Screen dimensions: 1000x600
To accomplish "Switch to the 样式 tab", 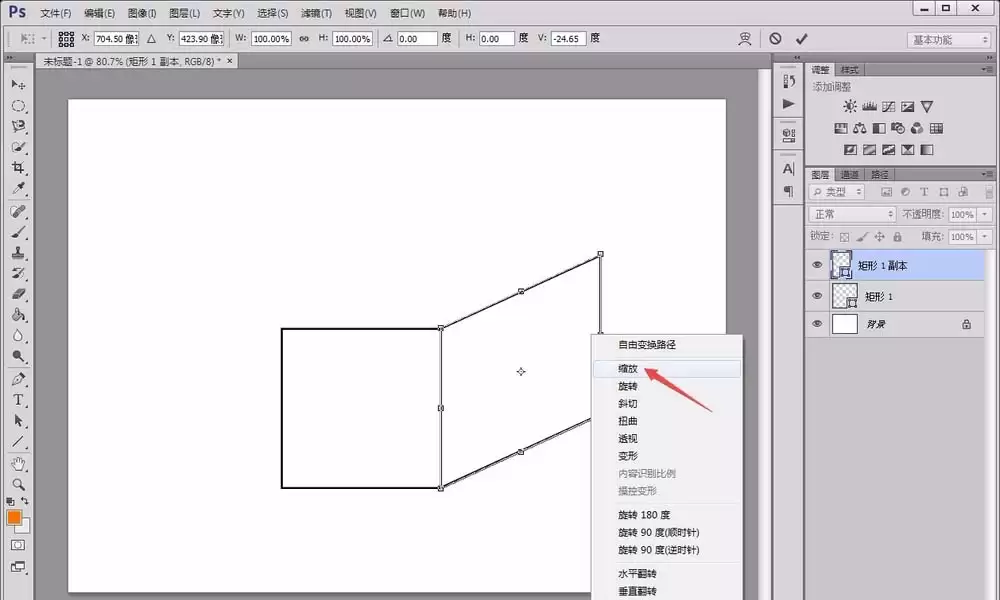I will pos(849,70).
